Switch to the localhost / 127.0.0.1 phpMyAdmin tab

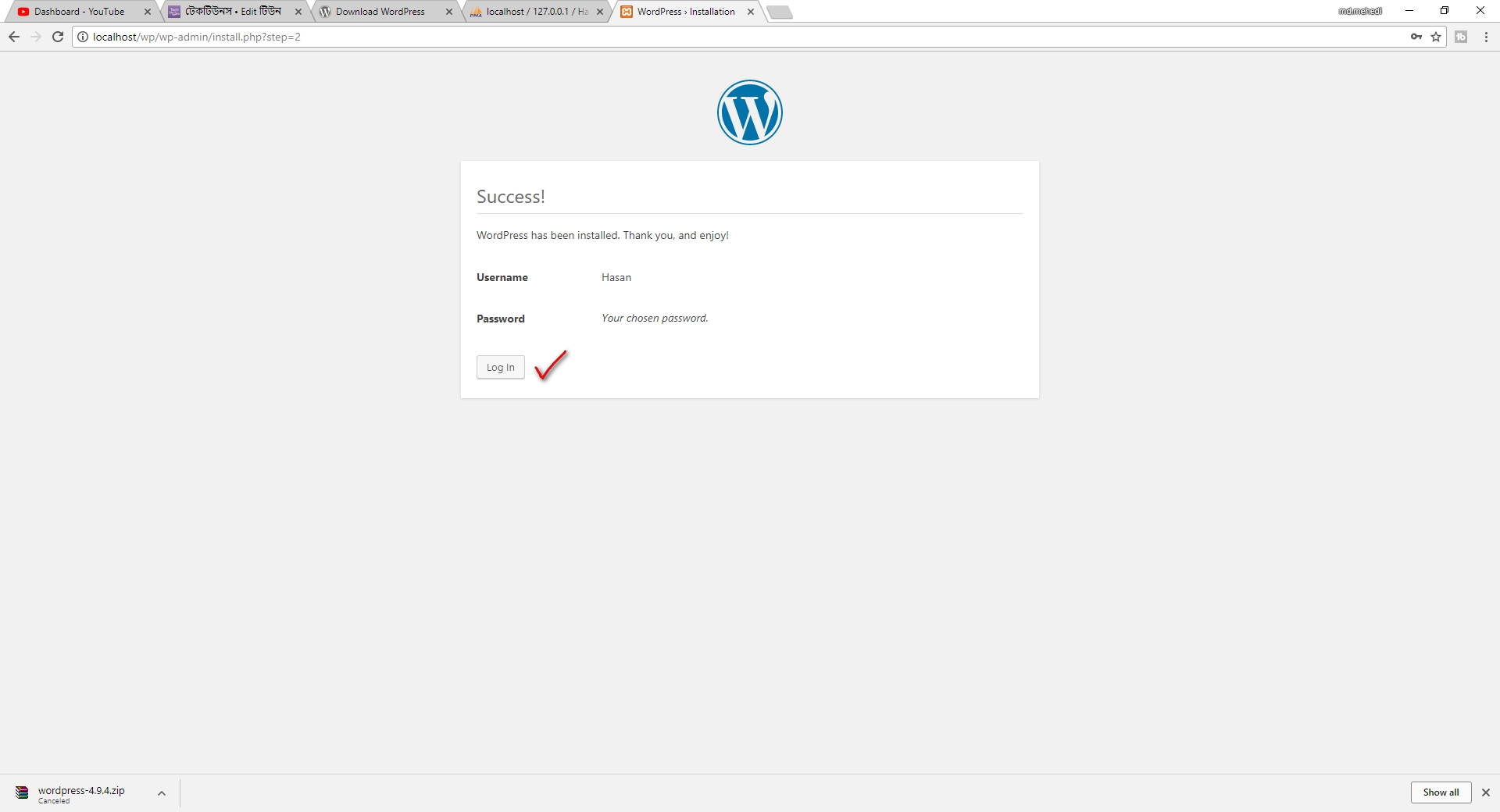point(537,12)
